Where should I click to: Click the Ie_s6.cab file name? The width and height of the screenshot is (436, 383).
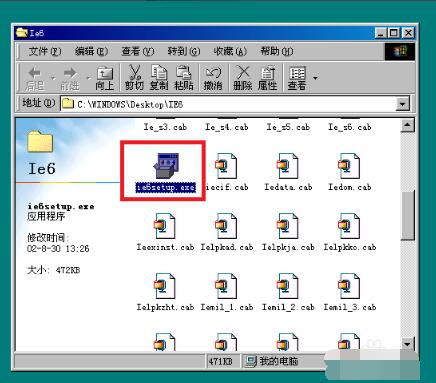pos(349,127)
